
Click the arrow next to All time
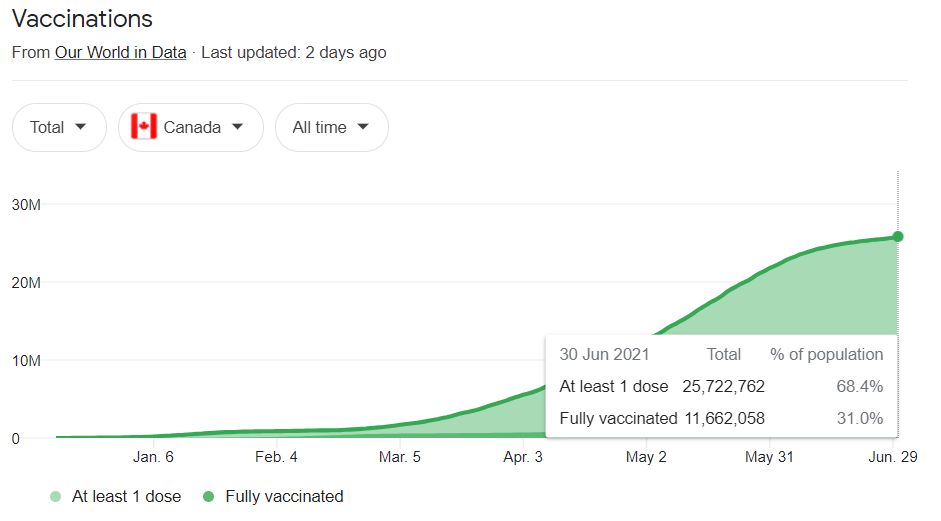[362, 127]
